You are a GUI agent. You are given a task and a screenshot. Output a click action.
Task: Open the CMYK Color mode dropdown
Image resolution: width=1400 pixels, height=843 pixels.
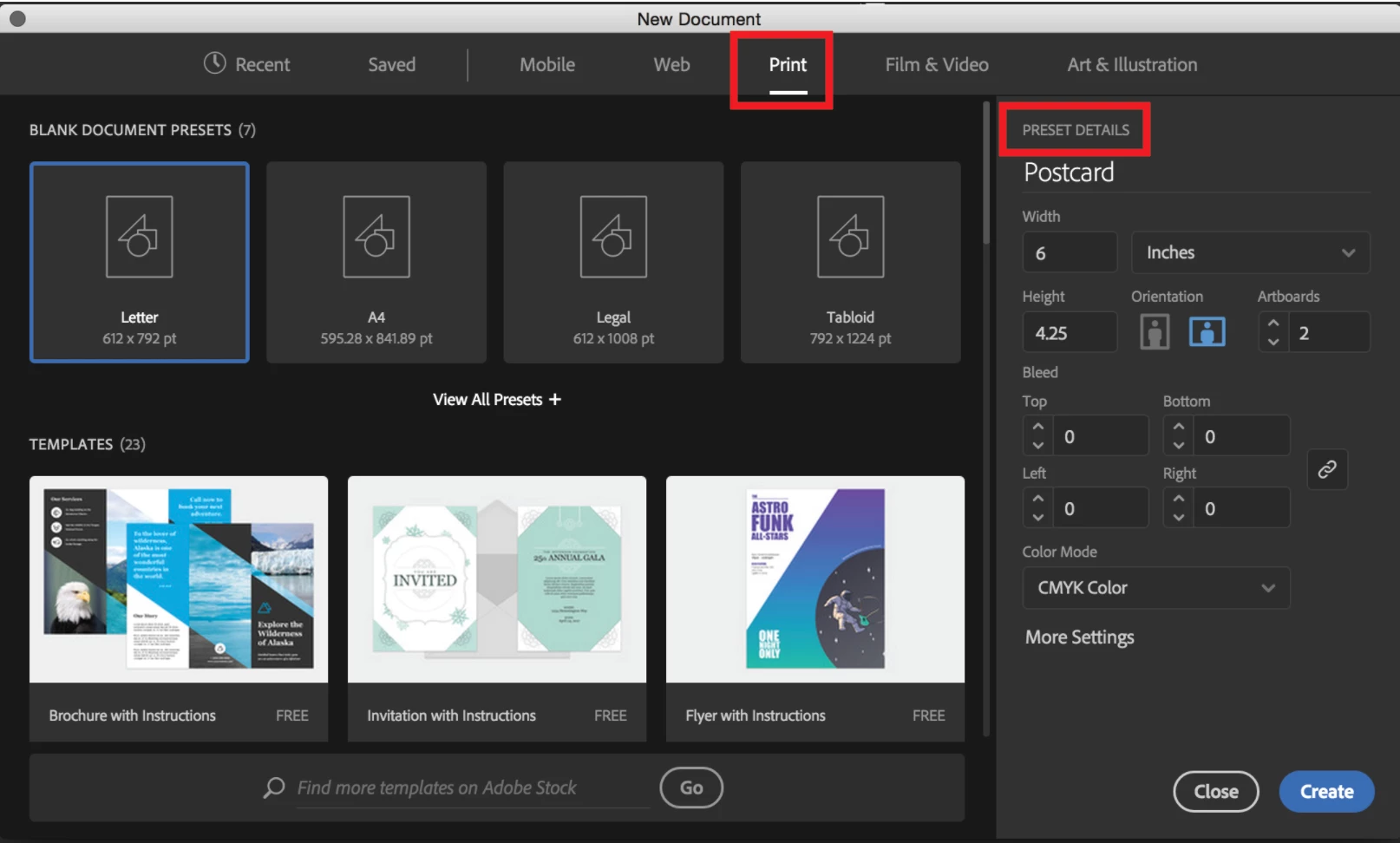coord(1156,588)
